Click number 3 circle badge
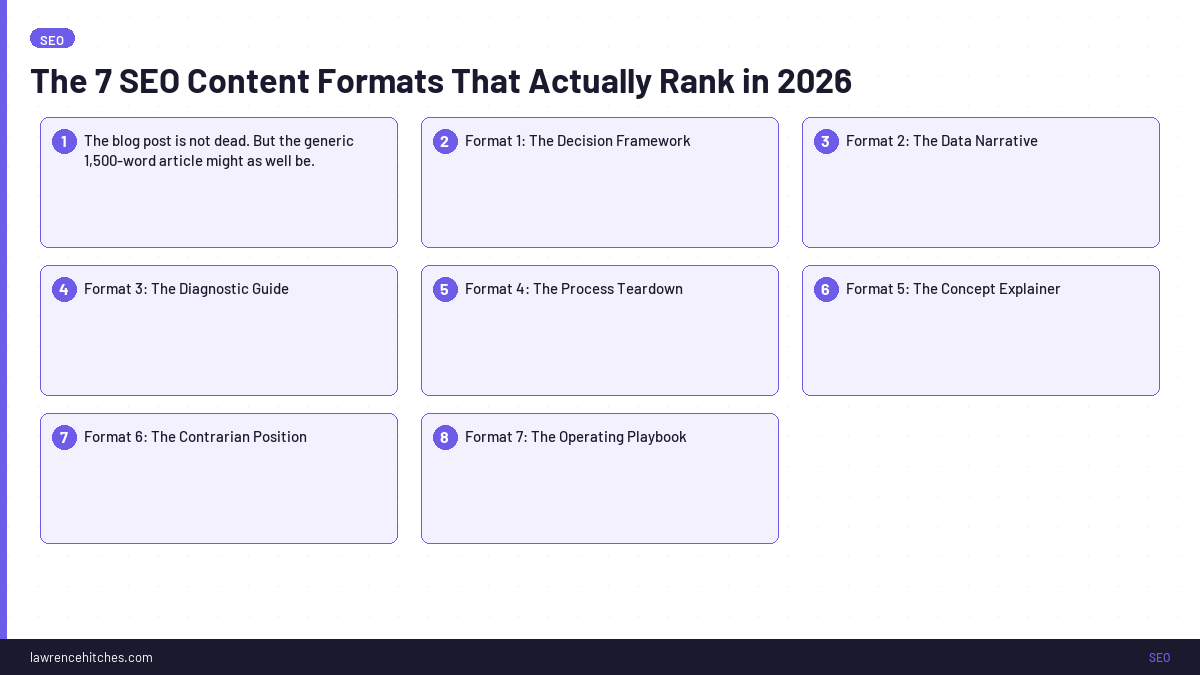The image size is (1200, 675). [826, 141]
